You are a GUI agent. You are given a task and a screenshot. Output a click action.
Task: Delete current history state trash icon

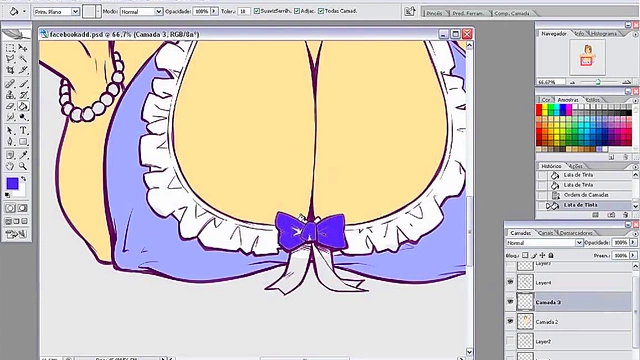tap(625, 215)
